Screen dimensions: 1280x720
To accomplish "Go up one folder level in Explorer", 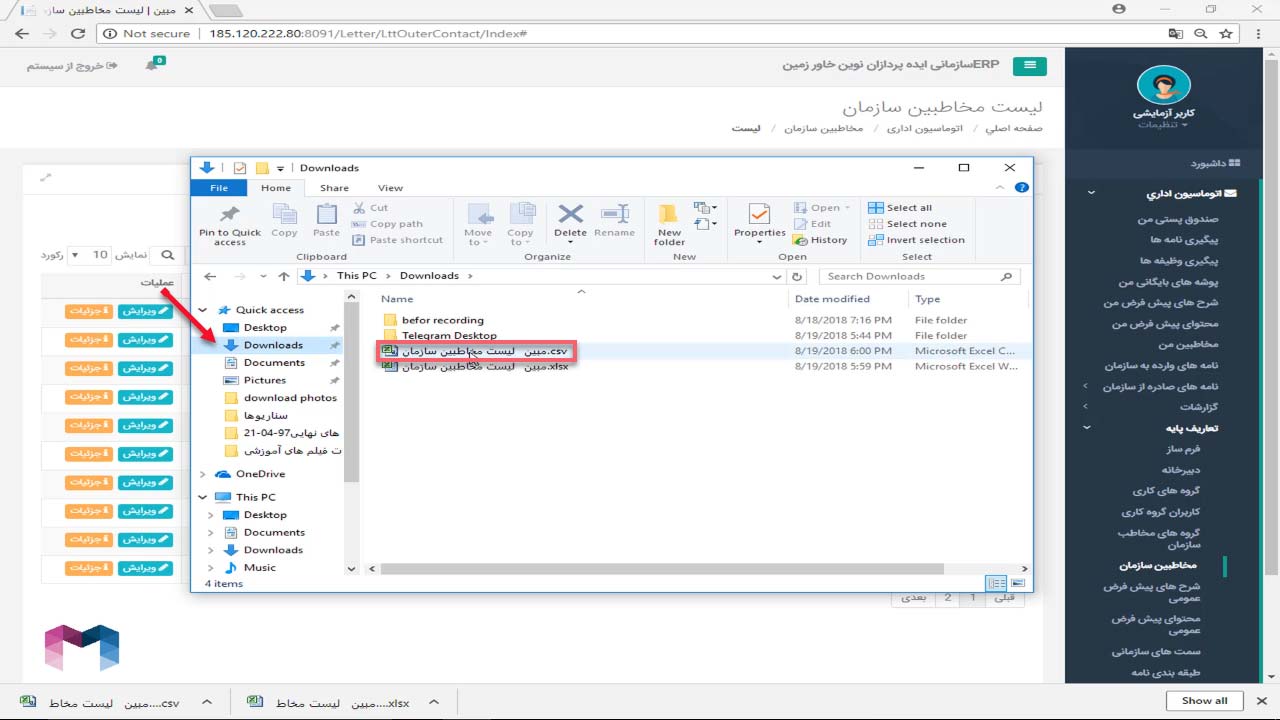I will click(x=284, y=276).
